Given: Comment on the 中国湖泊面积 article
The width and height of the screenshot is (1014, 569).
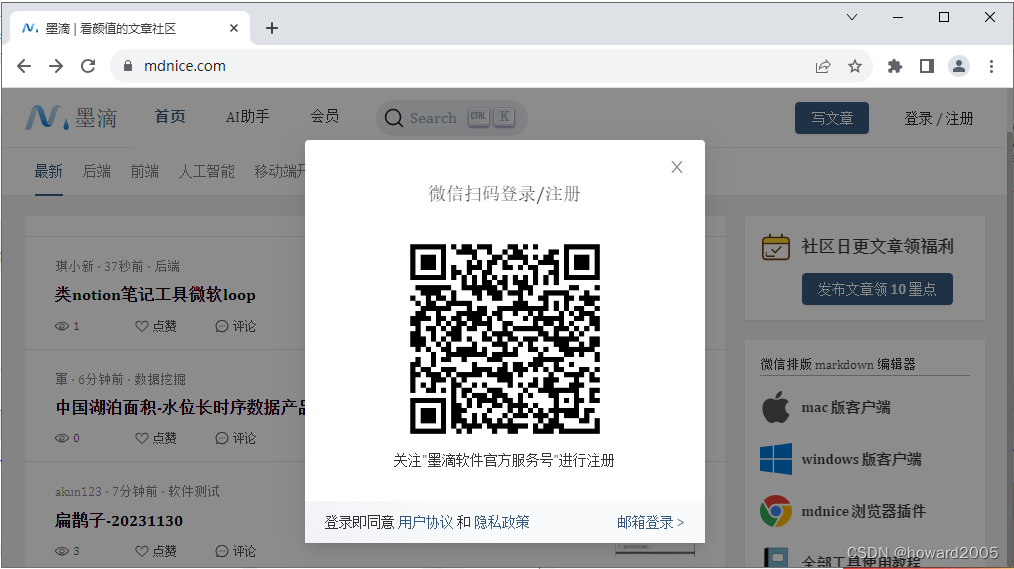Looking at the screenshot, I should (235, 438).
